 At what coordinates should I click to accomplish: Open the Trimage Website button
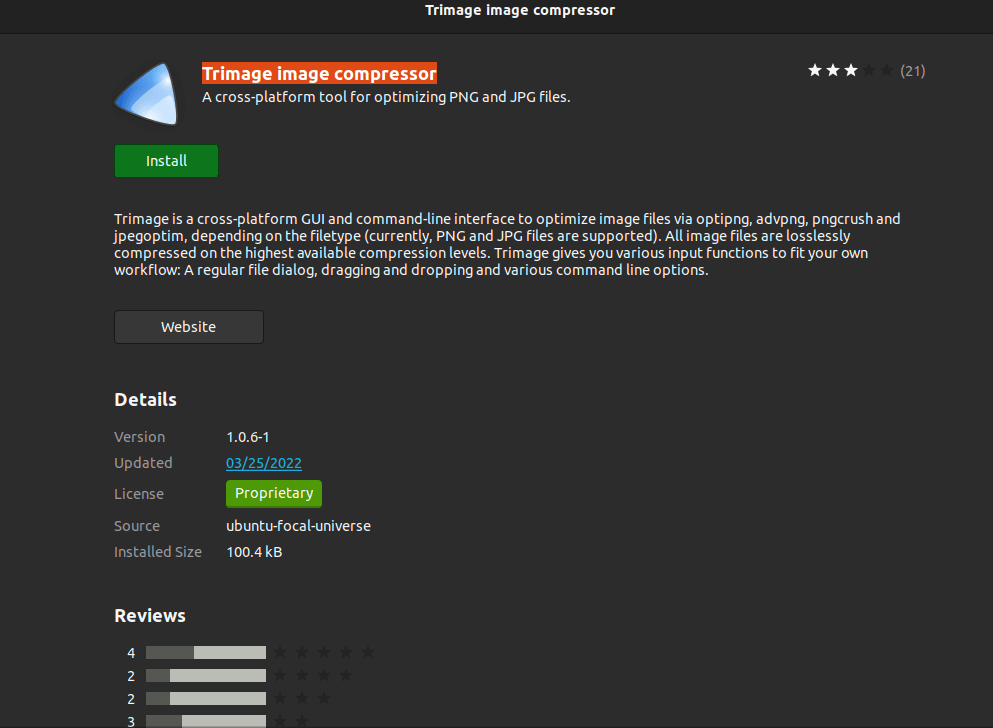coord(189,327)
